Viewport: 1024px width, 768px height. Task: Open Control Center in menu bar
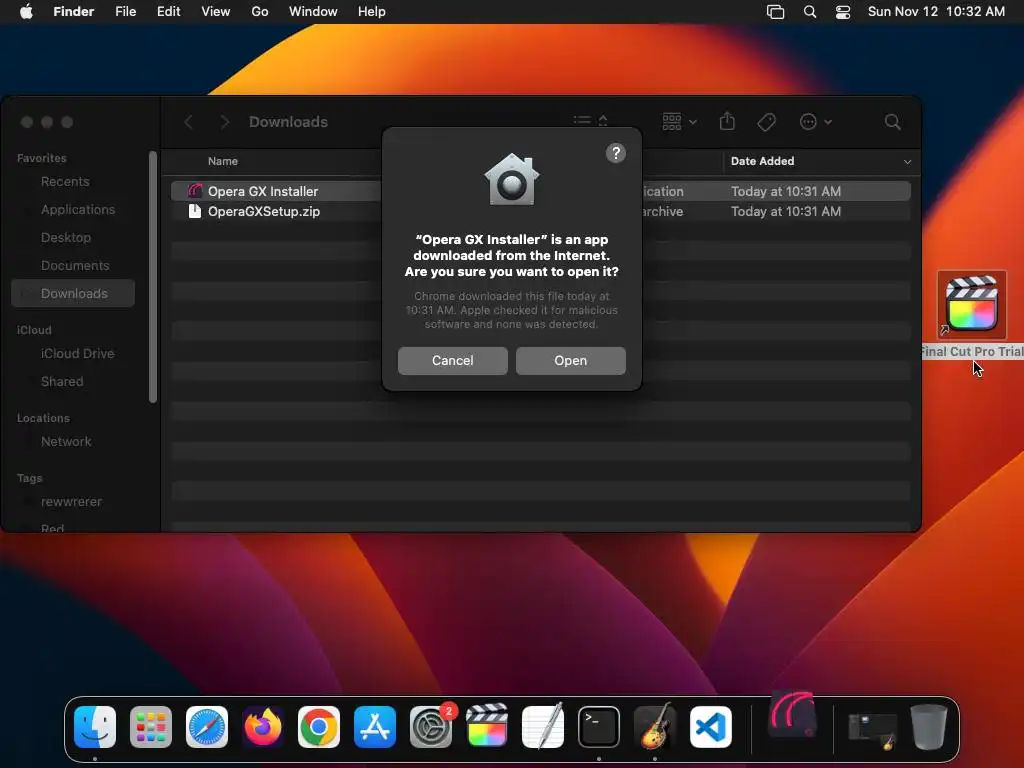(843, 12)
